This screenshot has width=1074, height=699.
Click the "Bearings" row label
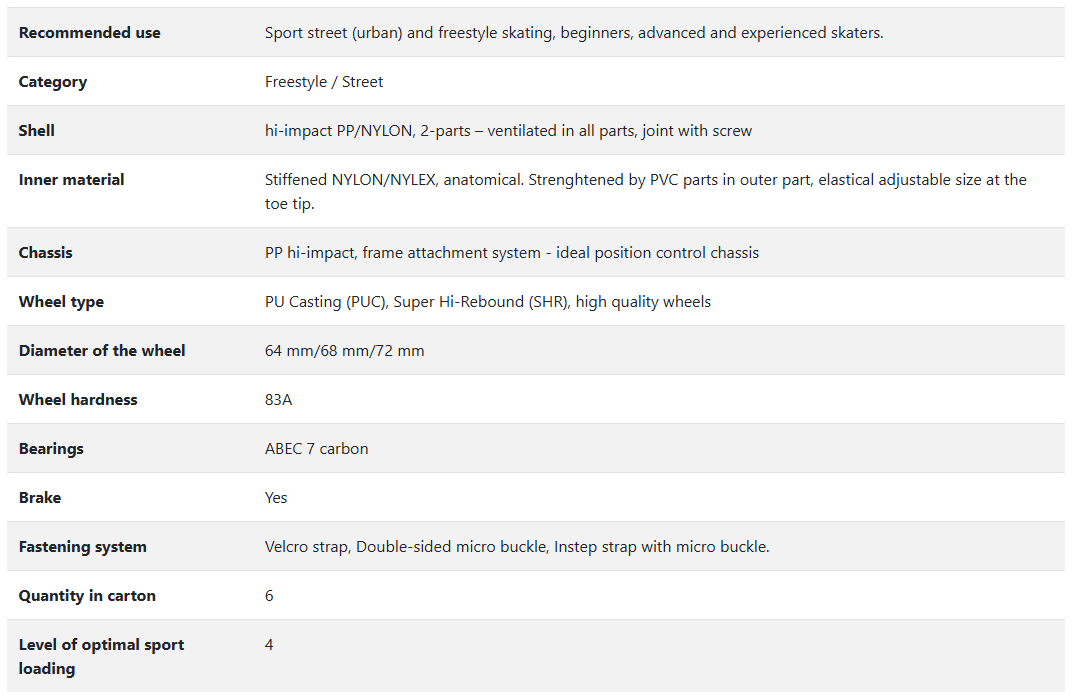[x=51, y=449]
